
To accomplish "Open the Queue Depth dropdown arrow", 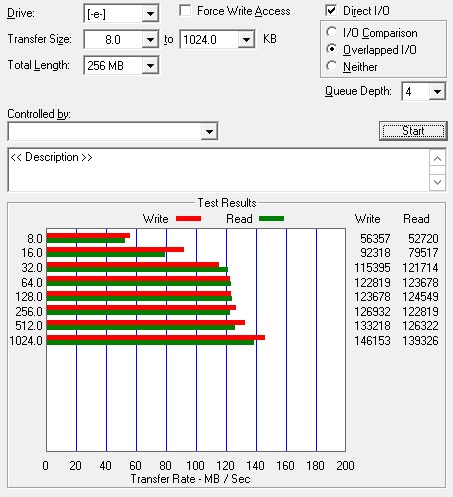I will pos(437,91).
